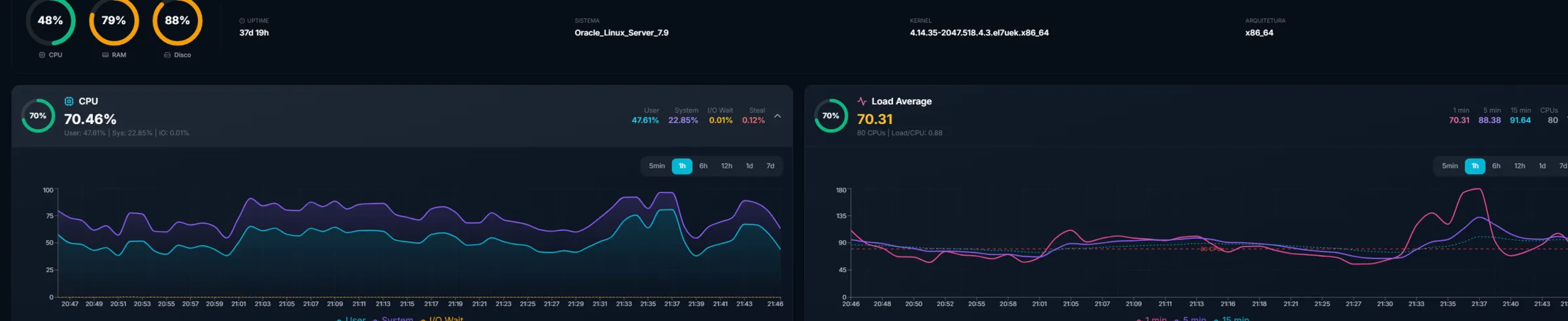Collapse the CPU panel with chevron
The height and width of the screenshot is (321, 1568).
pos(777,115)
